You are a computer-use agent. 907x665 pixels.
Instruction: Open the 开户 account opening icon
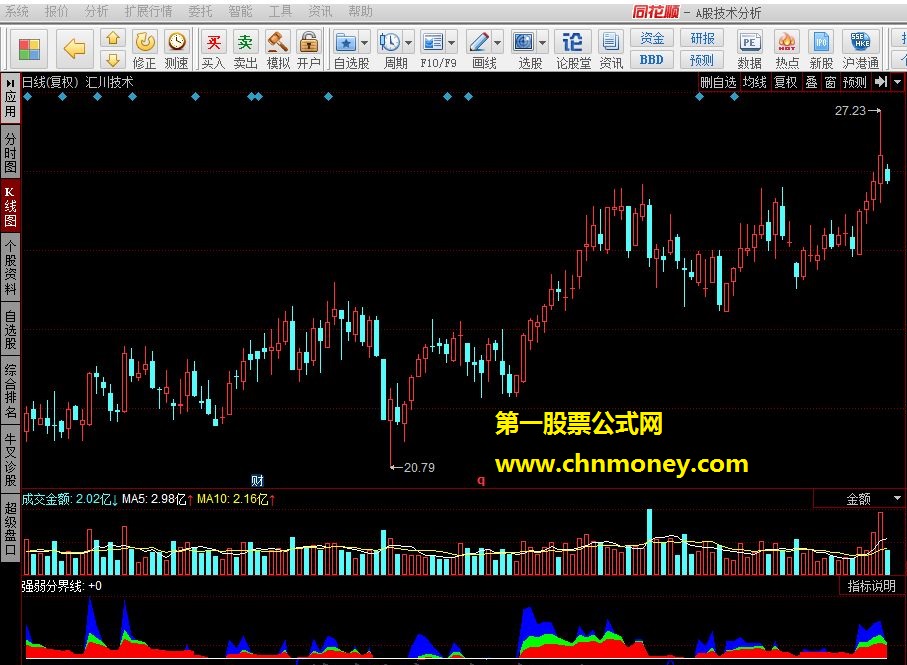coord(309,50)
